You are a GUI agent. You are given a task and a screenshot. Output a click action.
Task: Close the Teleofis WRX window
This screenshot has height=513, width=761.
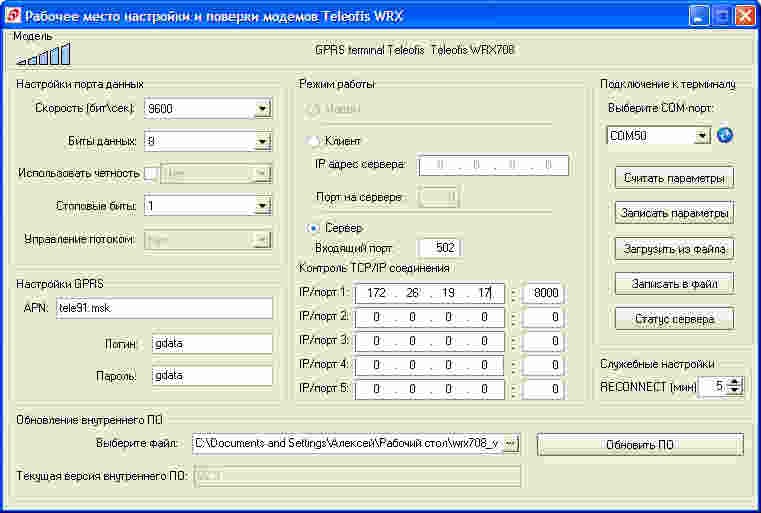click(744, 16)
